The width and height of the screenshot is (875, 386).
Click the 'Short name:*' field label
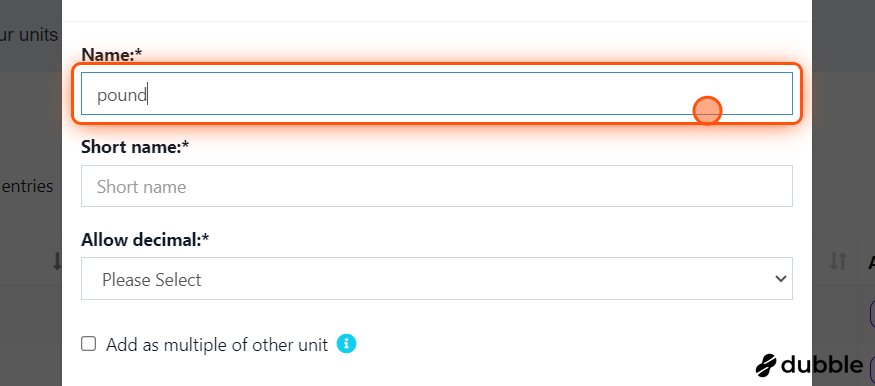click(135, 147)
